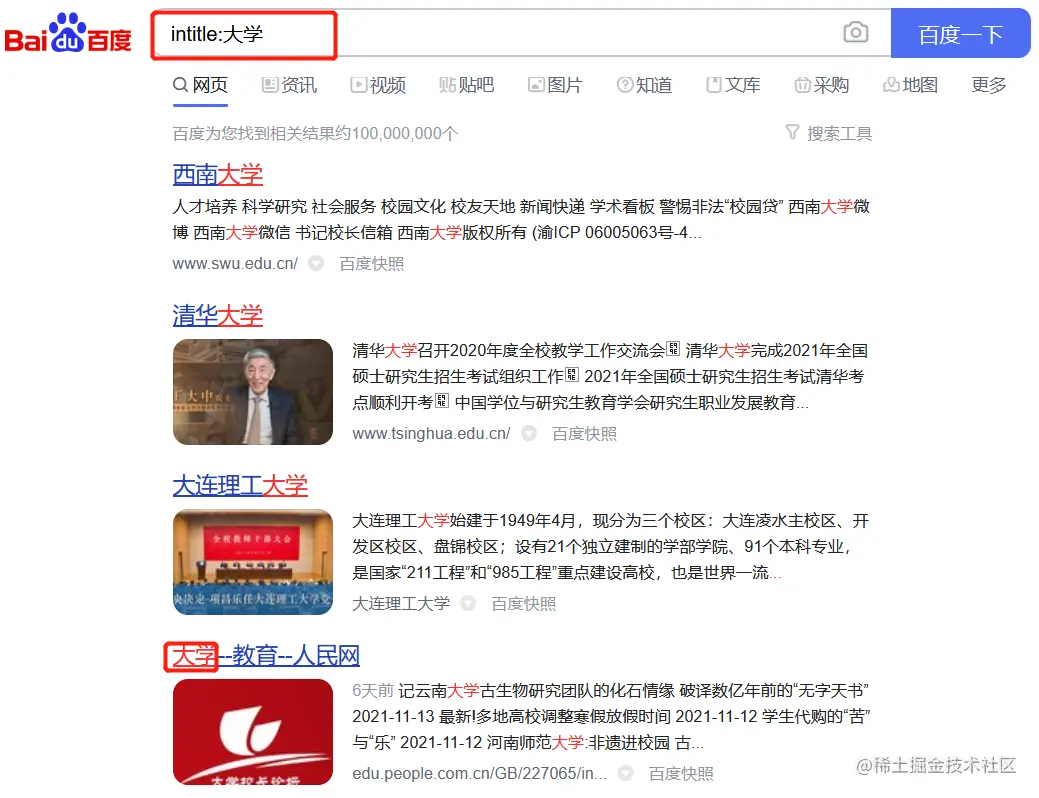Image resolution: width=1039 pixels, height=798 pixels.
Task: Click 大连理工大学 source label under snippet
Action: click(x=401, y=604)
